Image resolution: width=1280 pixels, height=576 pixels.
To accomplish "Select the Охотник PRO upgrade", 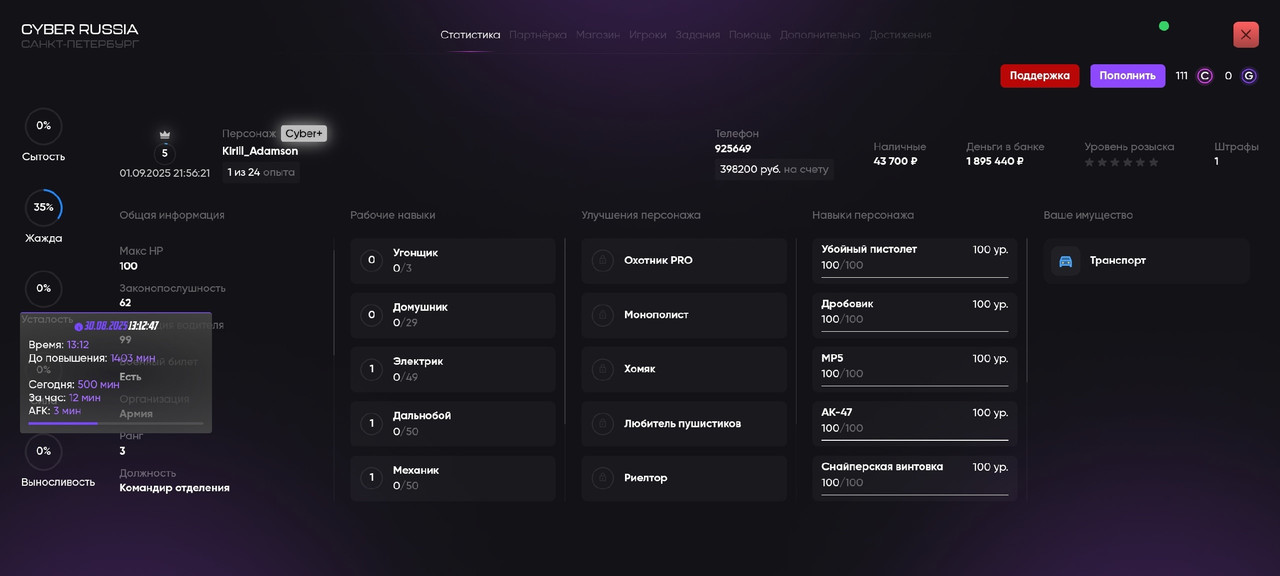I will click(684, 261).
